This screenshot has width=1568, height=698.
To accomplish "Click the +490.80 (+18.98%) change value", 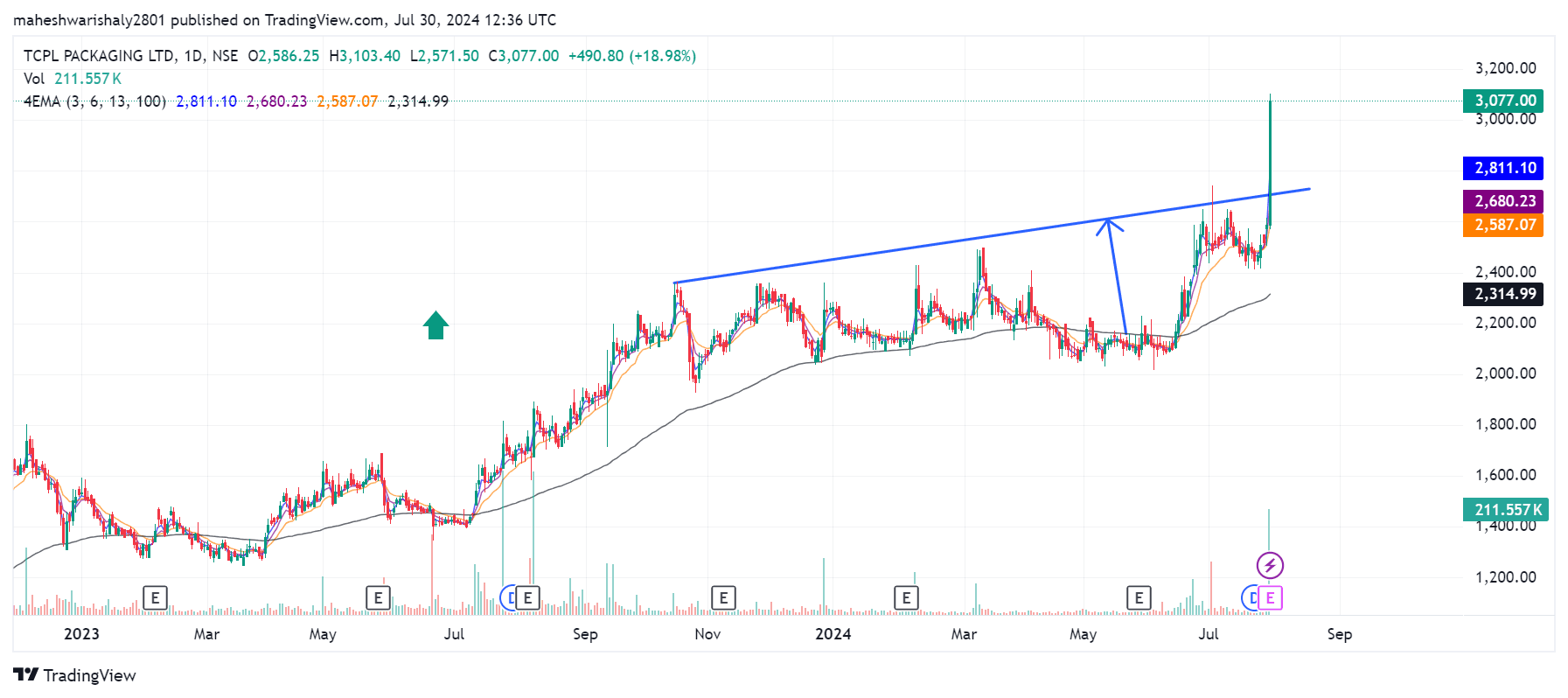I will (632, 56).
